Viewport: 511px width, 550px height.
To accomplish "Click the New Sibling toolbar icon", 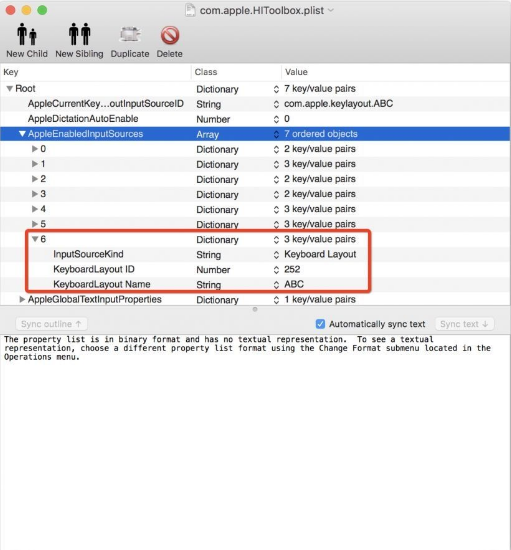I will (x=79, y=34).
